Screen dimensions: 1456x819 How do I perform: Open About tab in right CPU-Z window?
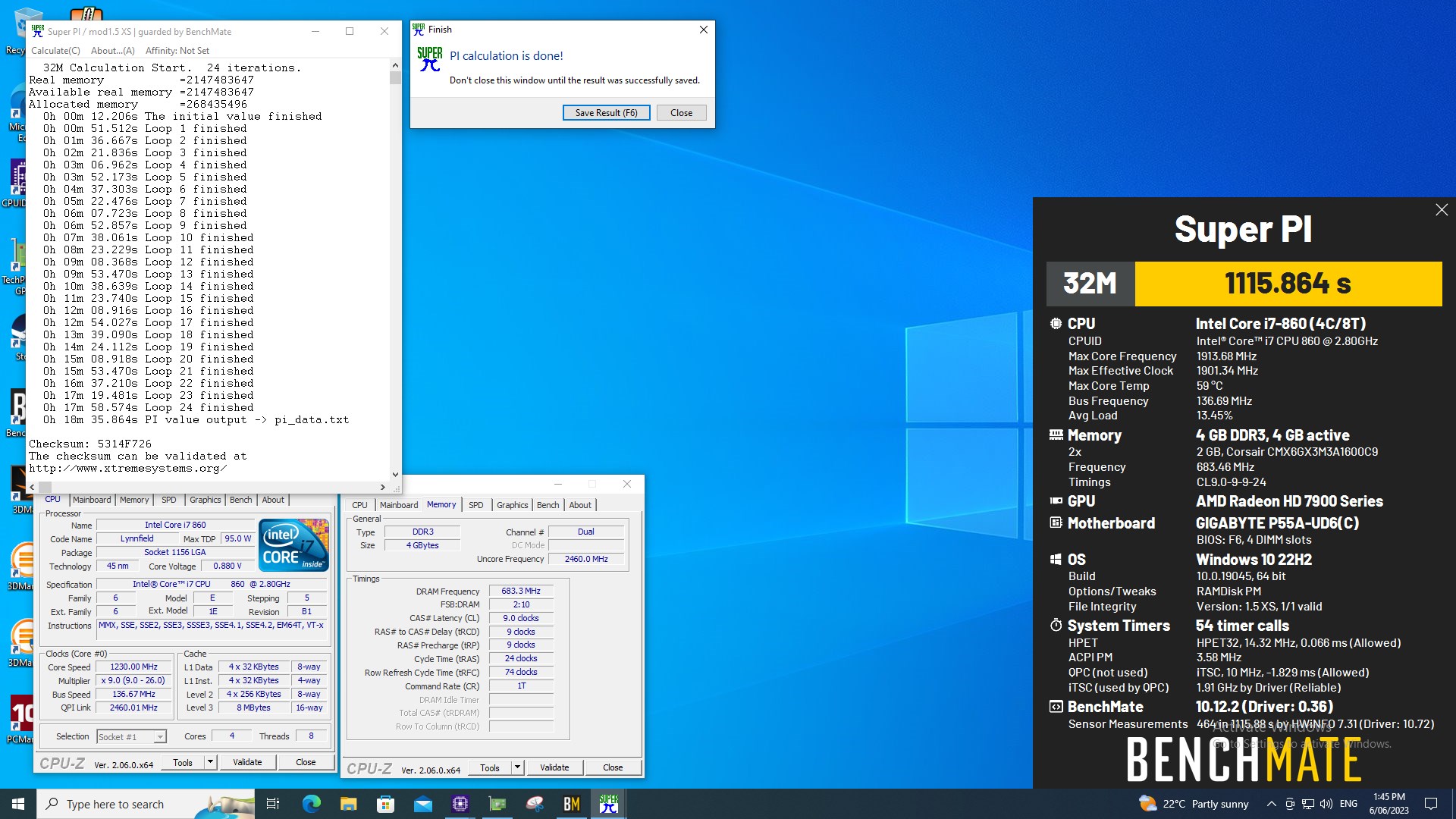tap(580, 505)
